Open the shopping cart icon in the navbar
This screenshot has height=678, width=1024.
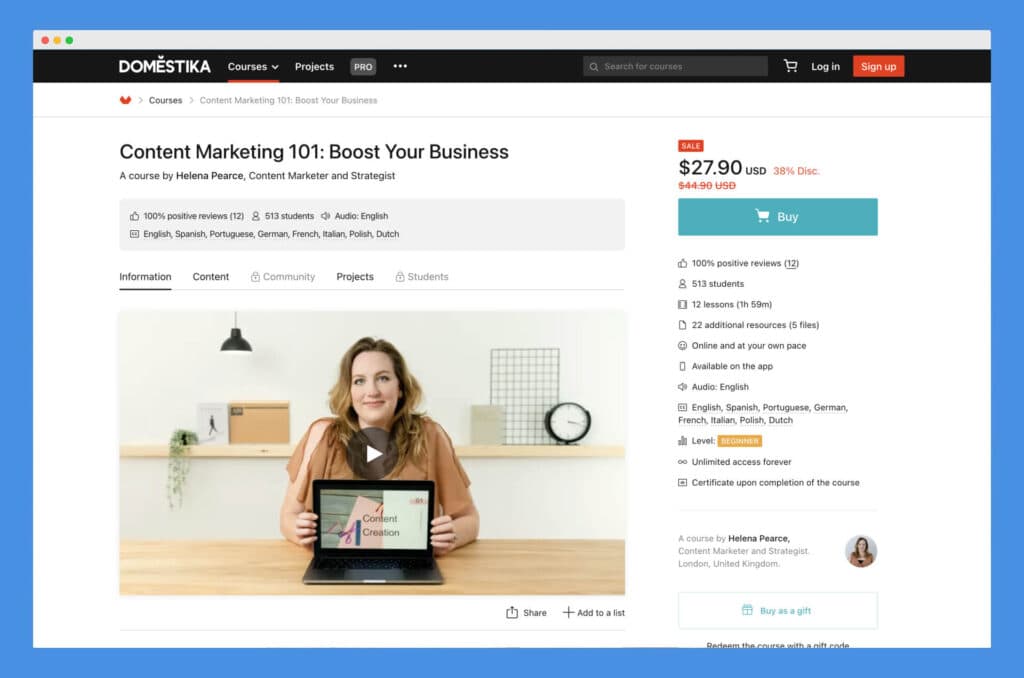pos(790,66)
